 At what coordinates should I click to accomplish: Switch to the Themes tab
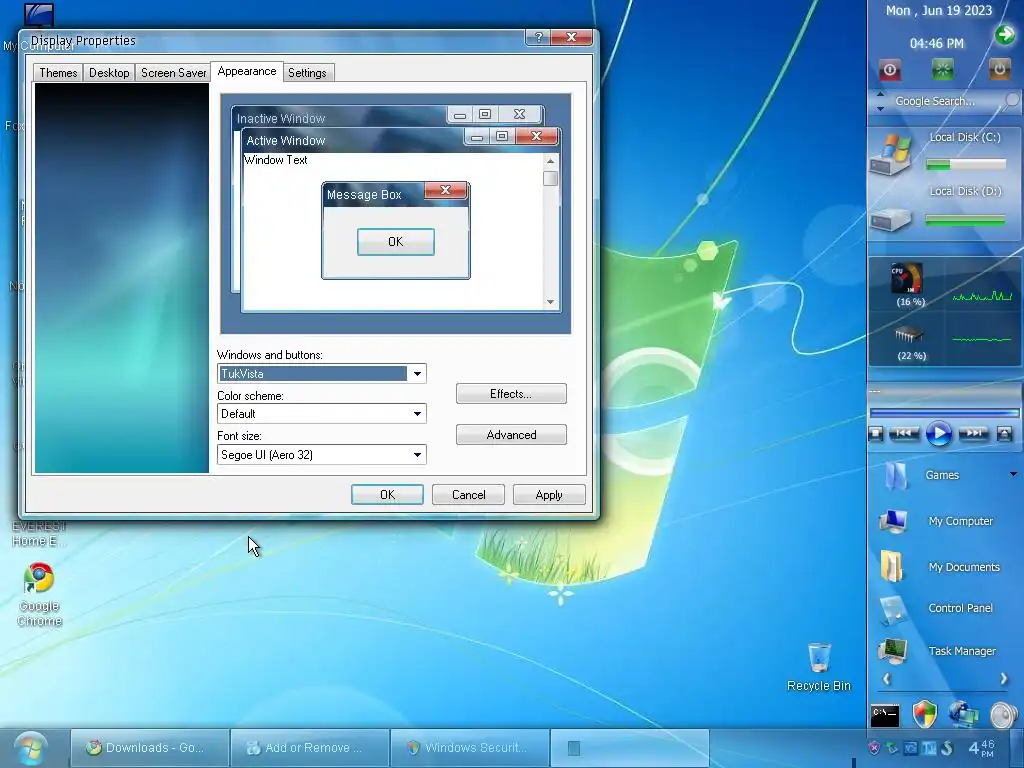click(x=58, y=72)
